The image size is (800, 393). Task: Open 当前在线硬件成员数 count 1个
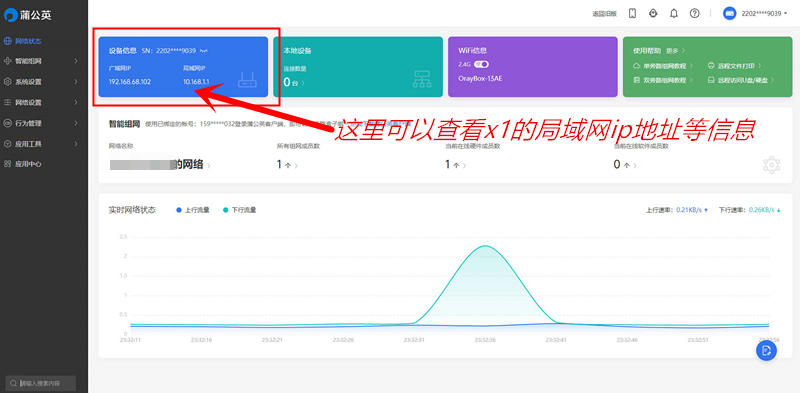(455, 165)
